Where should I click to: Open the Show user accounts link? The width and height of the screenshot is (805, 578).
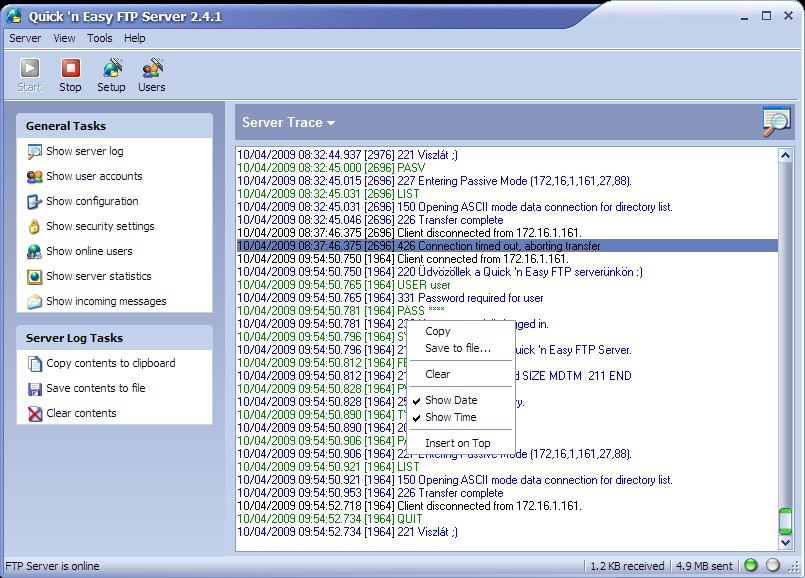[94, 176]
